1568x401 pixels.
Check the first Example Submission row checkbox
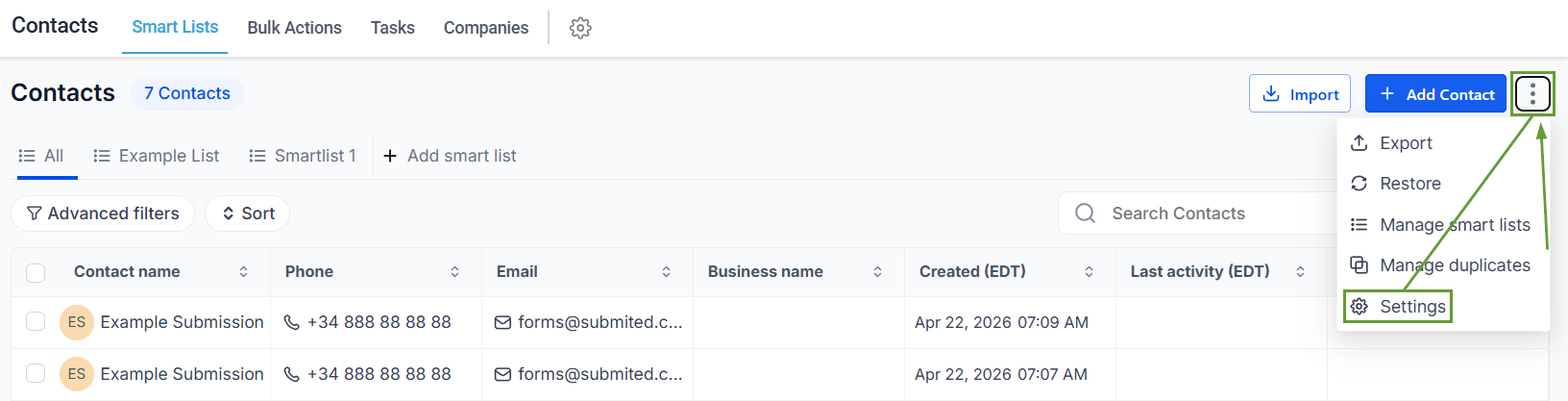36,322
